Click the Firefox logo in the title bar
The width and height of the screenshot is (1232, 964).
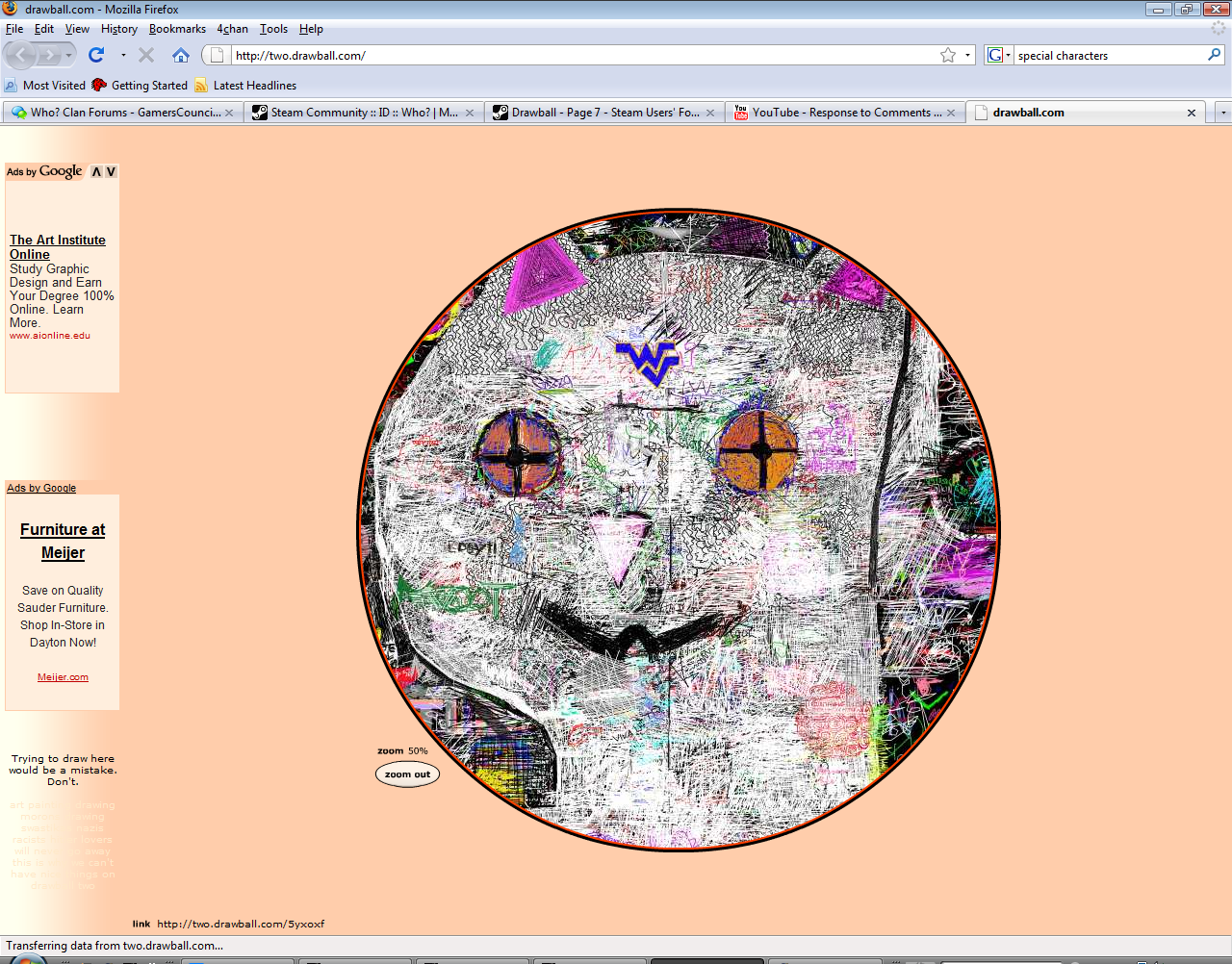pyautogui.click(x=11, y=9)
